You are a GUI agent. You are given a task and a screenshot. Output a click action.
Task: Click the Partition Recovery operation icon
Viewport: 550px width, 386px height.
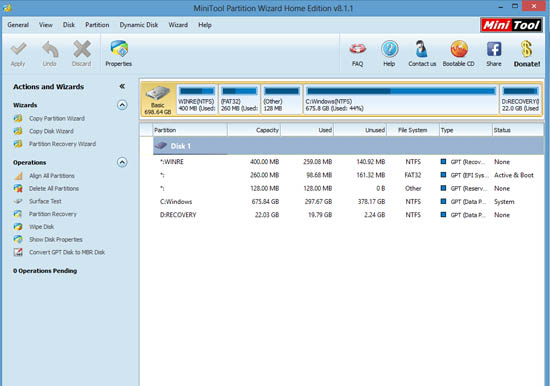tap(18, 214)
